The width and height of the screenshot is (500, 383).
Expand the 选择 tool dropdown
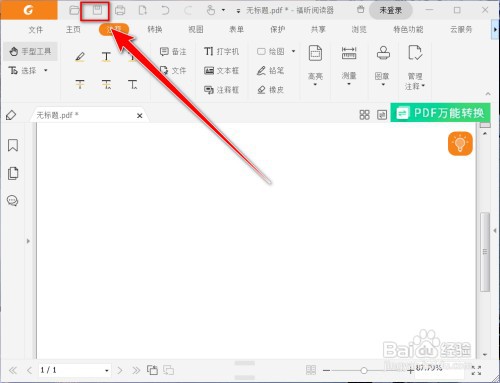46,70
